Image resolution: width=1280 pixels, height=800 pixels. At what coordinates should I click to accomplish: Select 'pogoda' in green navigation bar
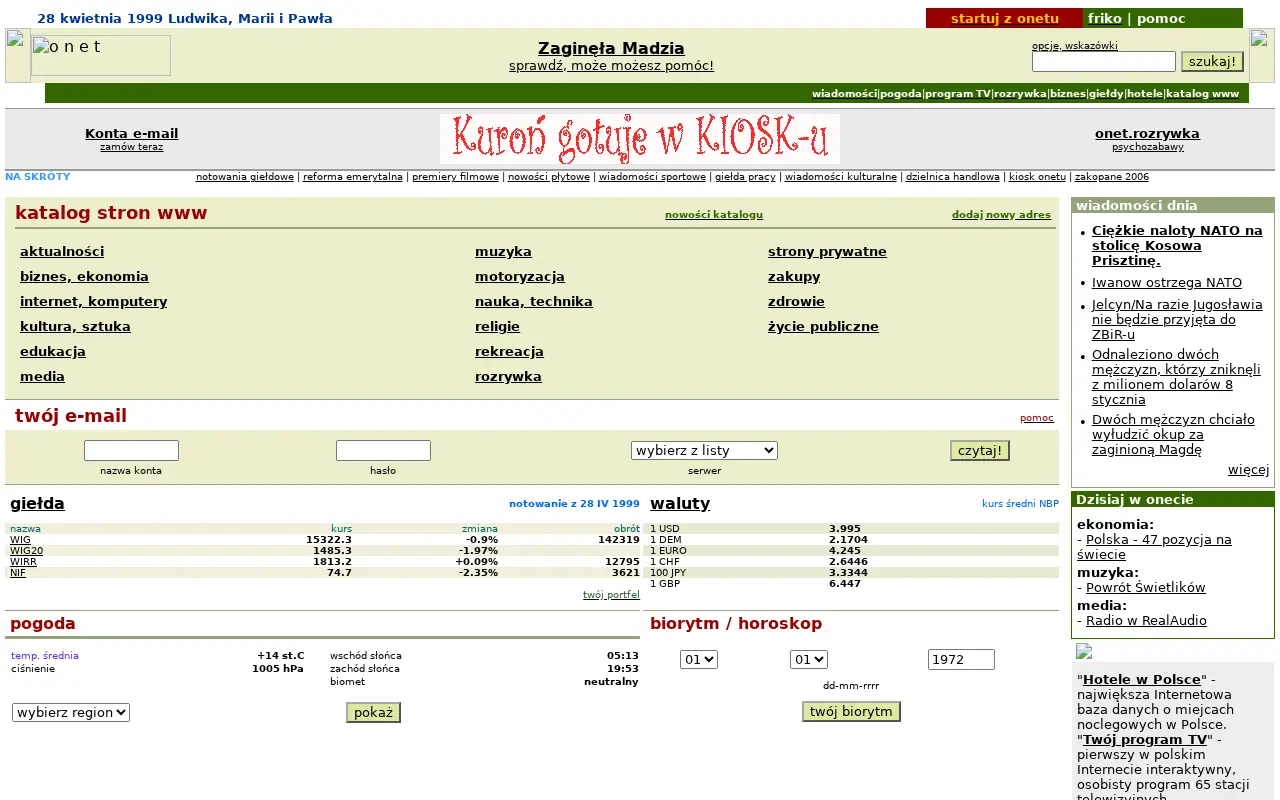point(901,93)
